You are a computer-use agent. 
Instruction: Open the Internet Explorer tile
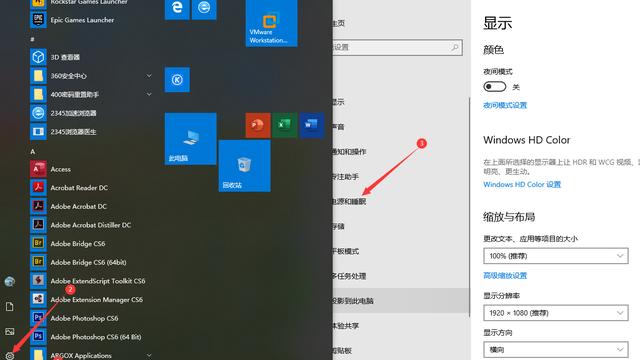tap(204, 9)
